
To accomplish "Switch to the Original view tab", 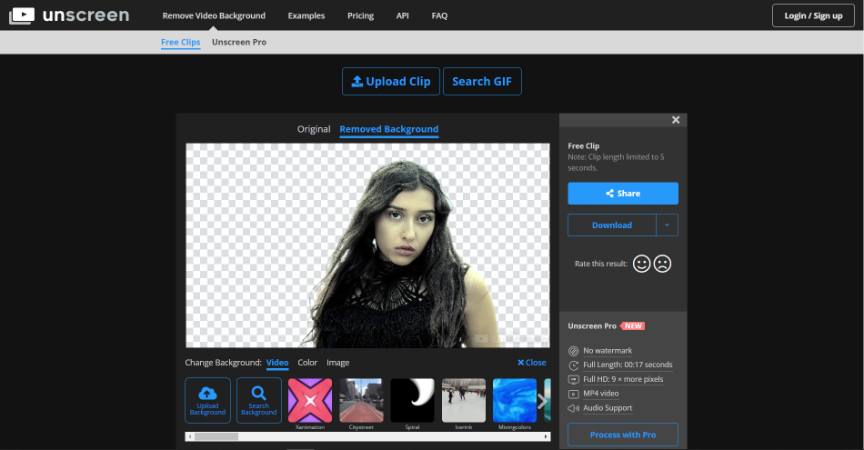I will tap(313, 129).
